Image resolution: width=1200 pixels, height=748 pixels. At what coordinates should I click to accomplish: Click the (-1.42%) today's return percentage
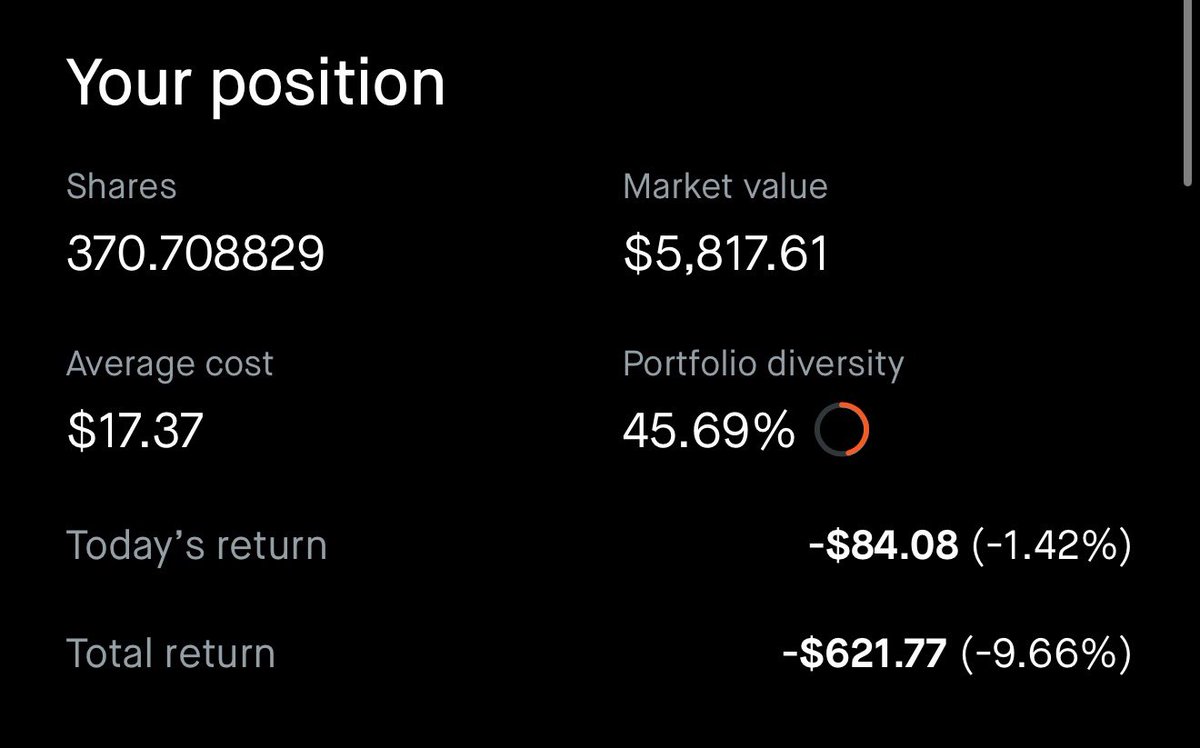point(1051,546)
